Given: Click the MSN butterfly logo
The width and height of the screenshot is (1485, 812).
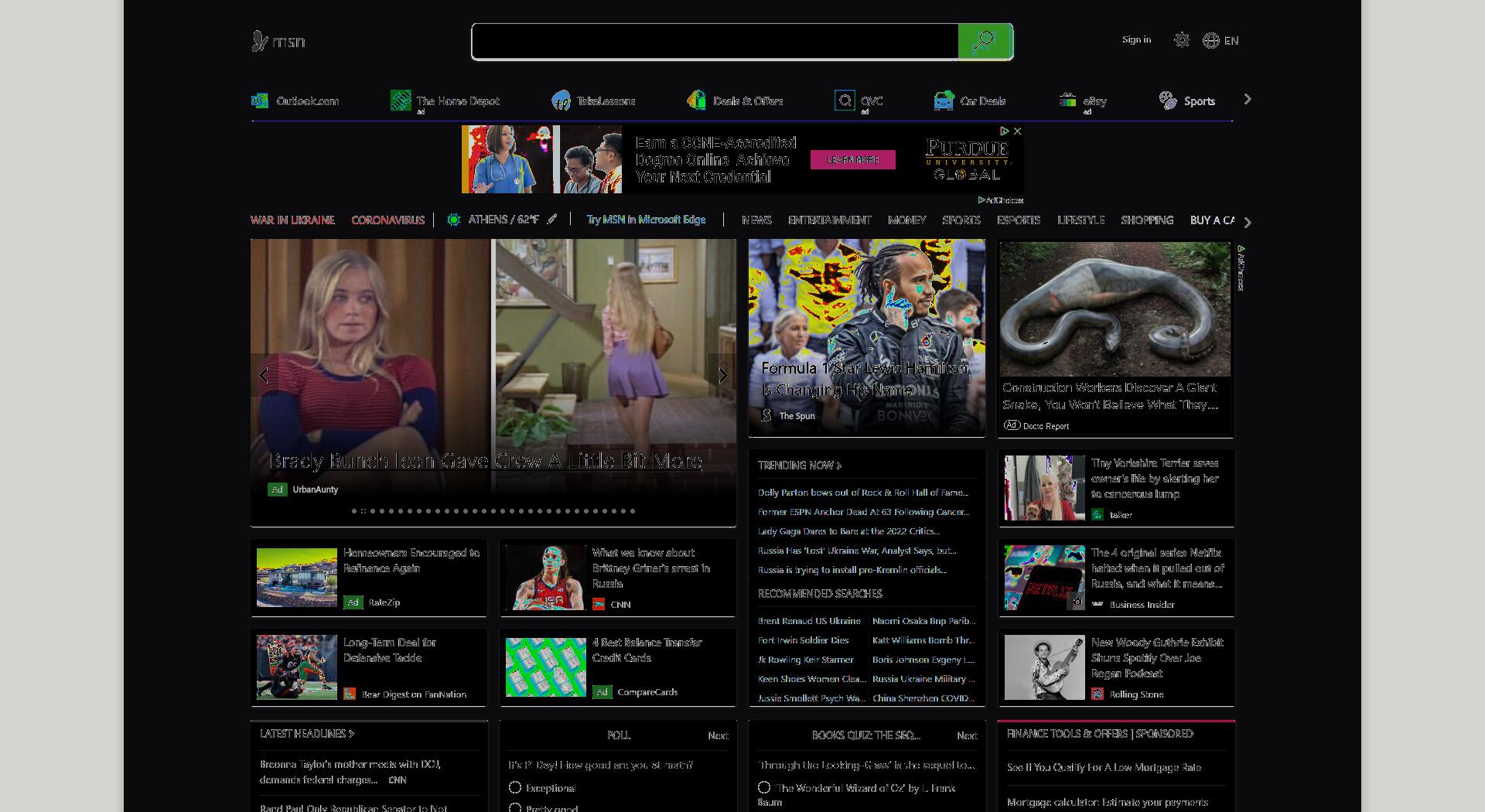Looking at the screenshot, I should click(278, 41).
